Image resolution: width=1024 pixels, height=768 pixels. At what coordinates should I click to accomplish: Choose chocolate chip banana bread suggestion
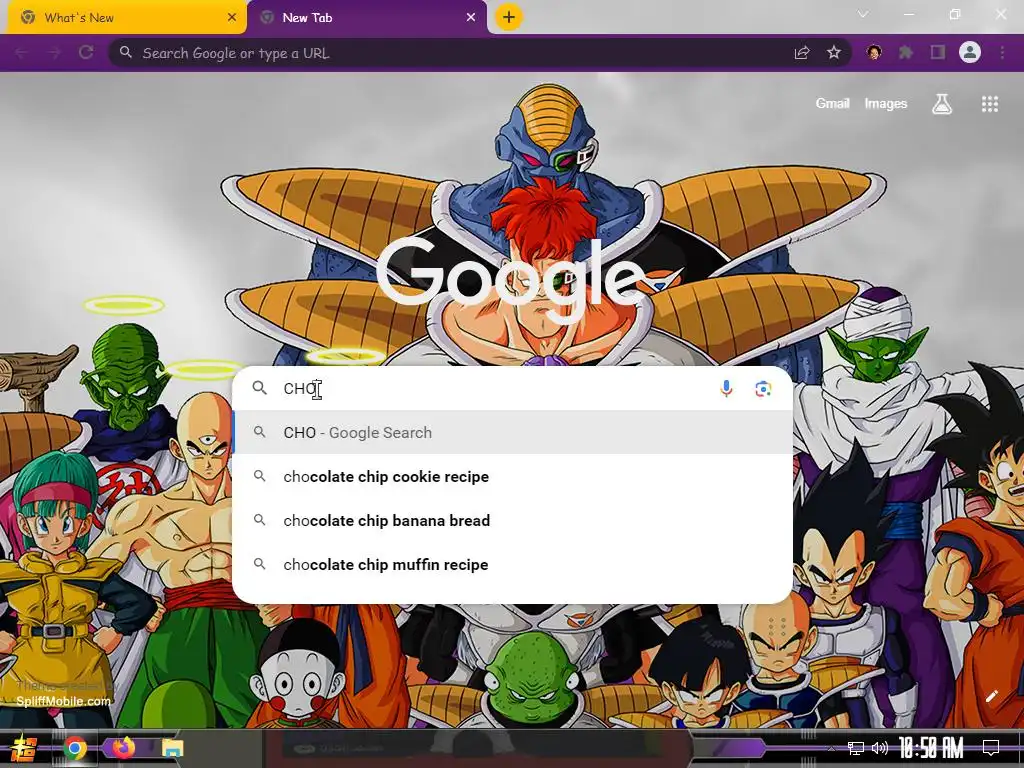tap(513, 520)
